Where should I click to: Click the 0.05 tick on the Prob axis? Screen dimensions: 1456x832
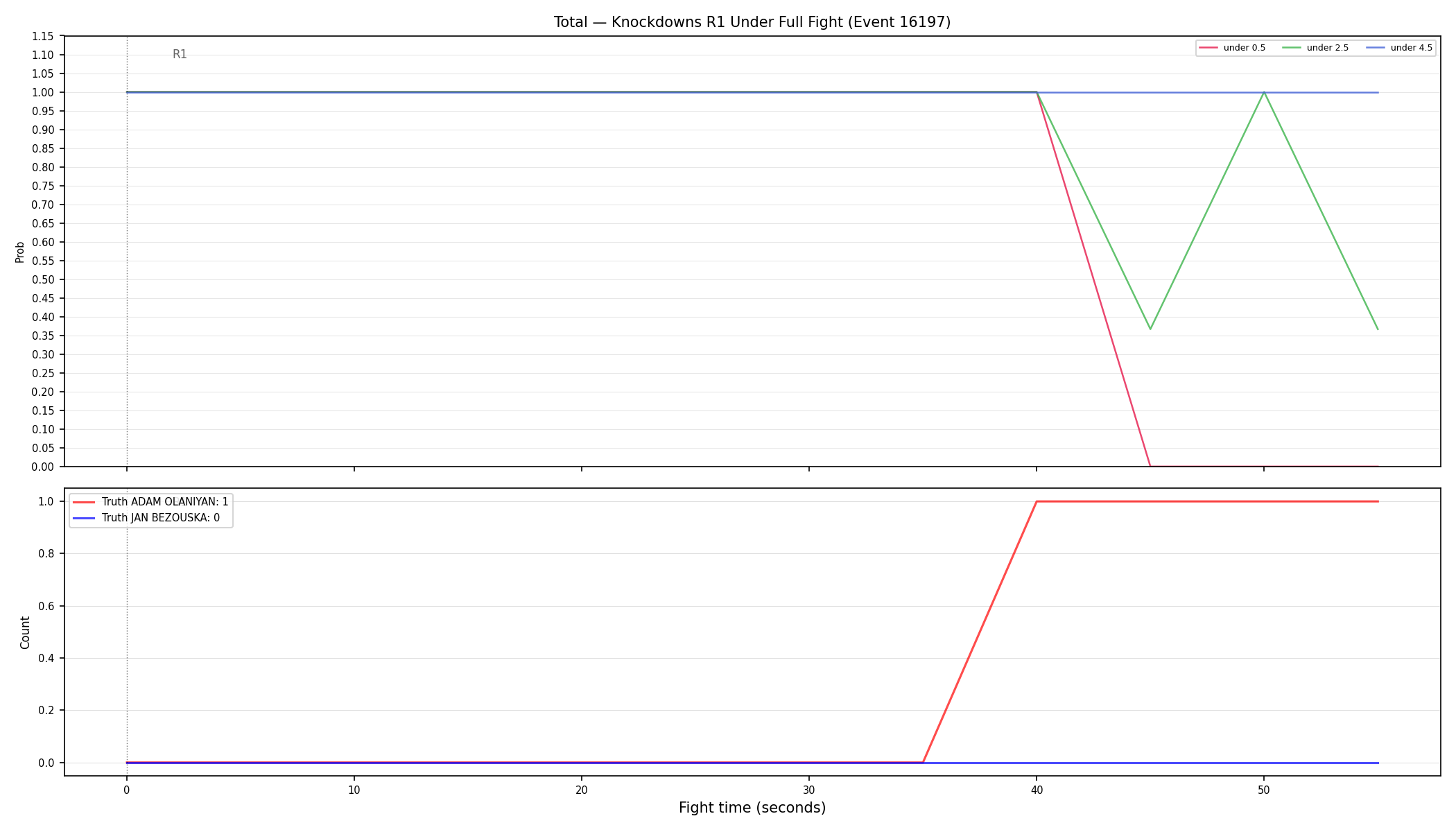pos(43,448)
